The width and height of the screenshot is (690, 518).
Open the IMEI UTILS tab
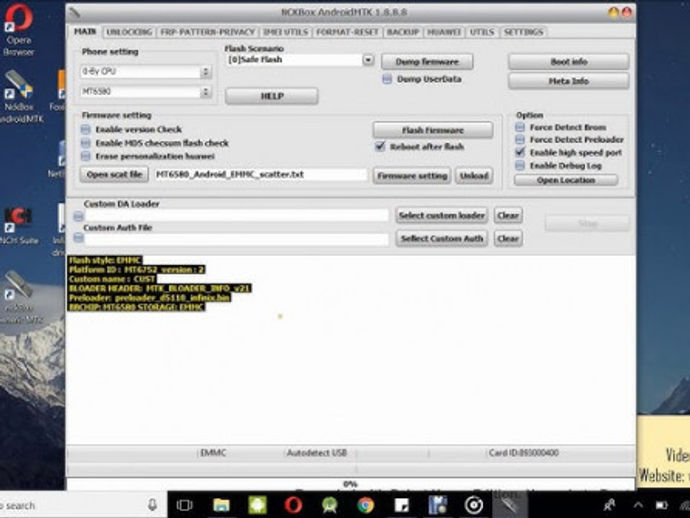point(286,32)
